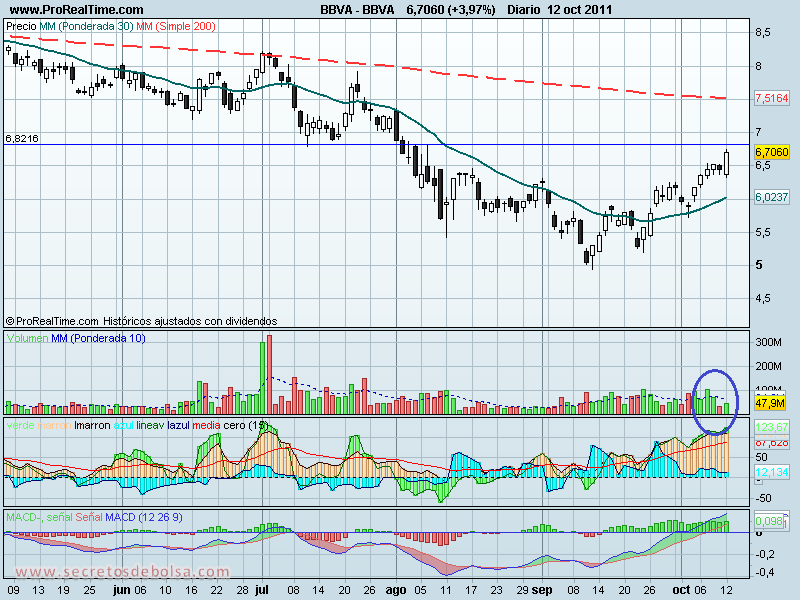Click the last white candlestick of 12 oct

coord(727,163)
